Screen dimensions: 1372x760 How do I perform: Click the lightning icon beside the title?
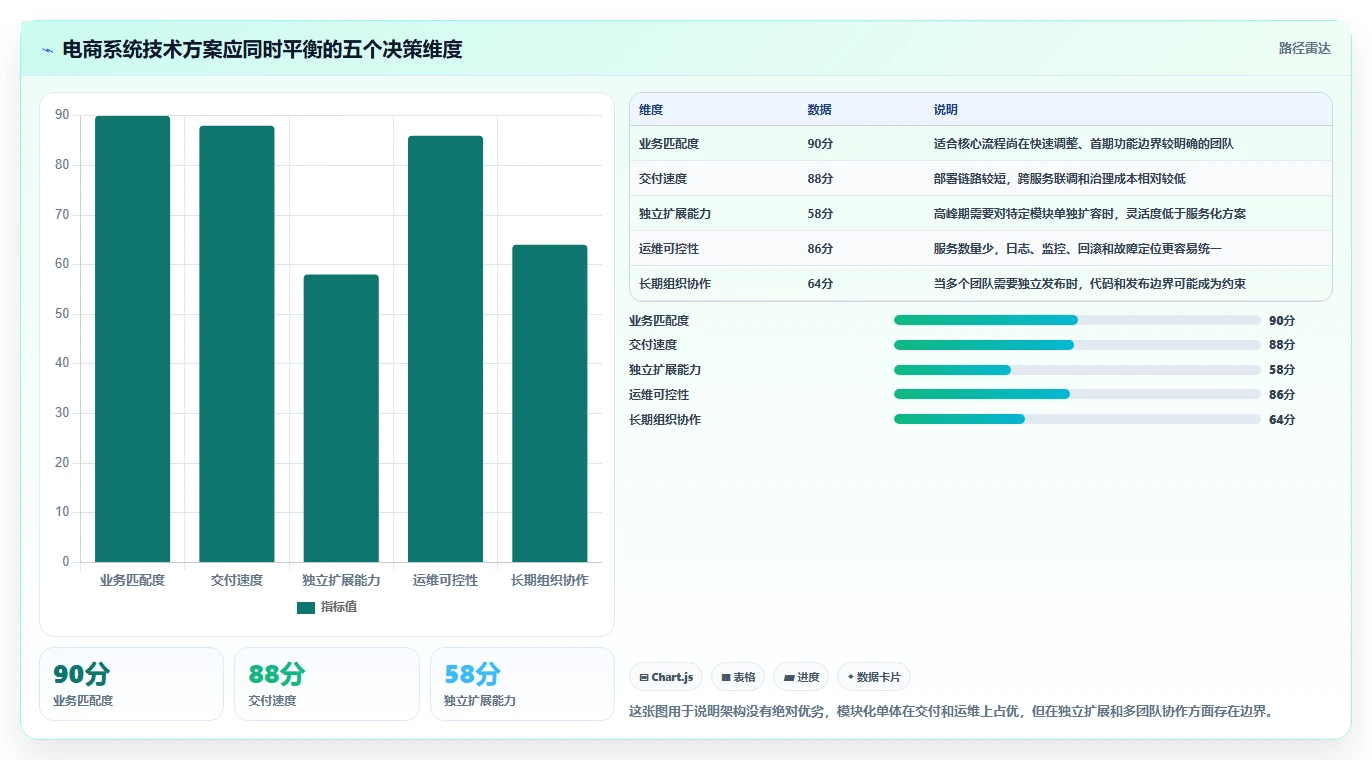[x=48, y=50]
